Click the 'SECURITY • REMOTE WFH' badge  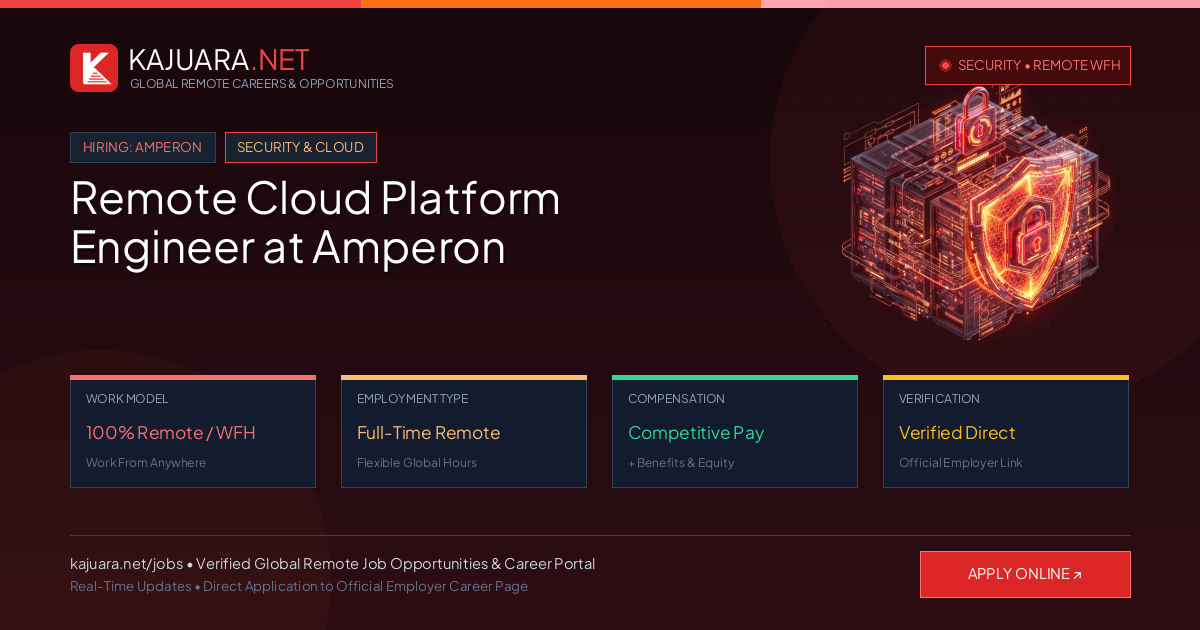[1028, 65]
